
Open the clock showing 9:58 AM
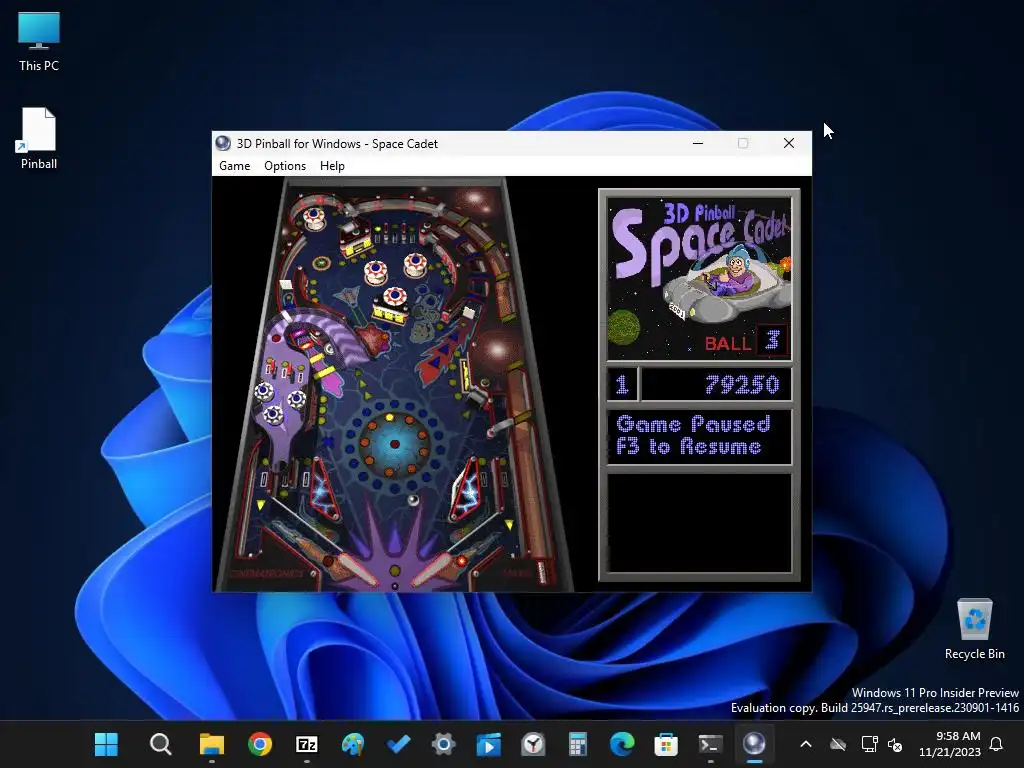(950, 744)
